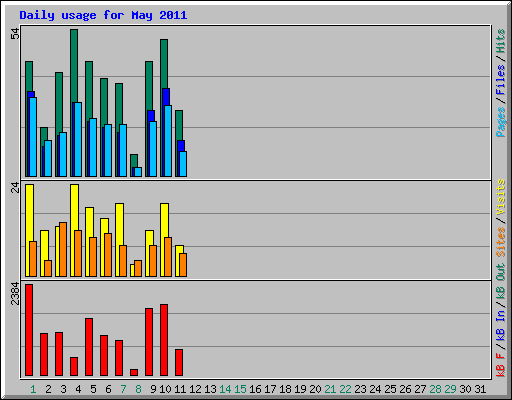This screenshot has width=512, height=400.
Task: Click the 'Files' legend label
Action: point(500,79)
